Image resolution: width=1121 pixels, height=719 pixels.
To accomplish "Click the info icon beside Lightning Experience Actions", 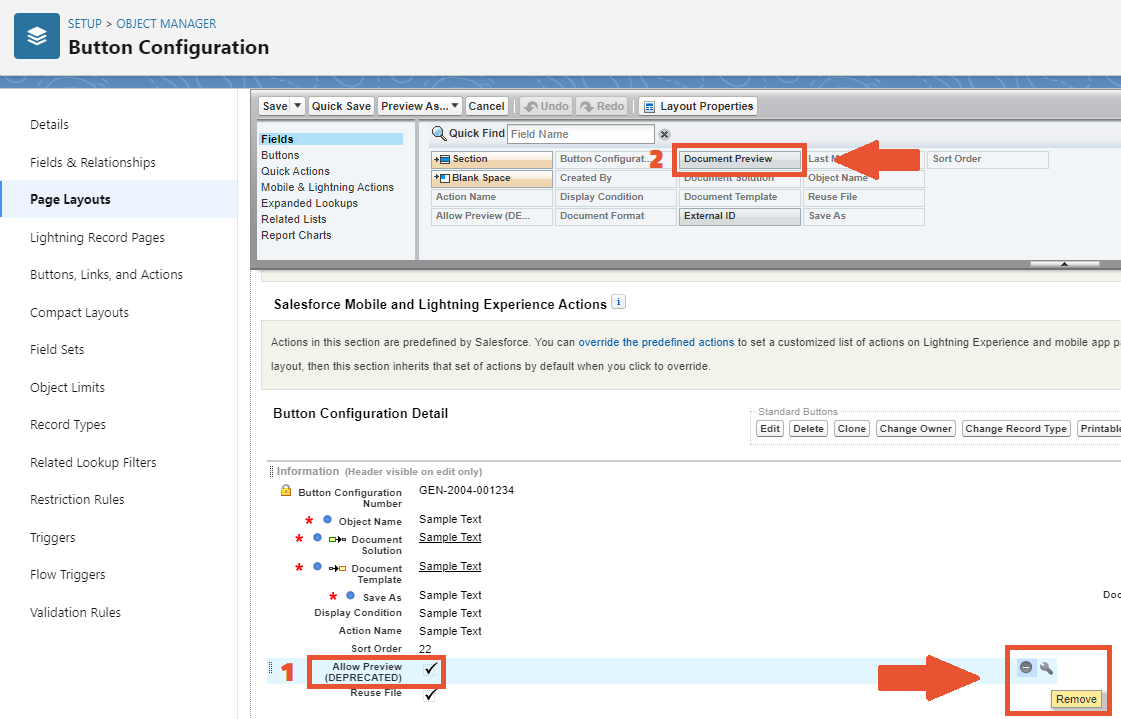I will pyautogui.click(x=618, y=302).
